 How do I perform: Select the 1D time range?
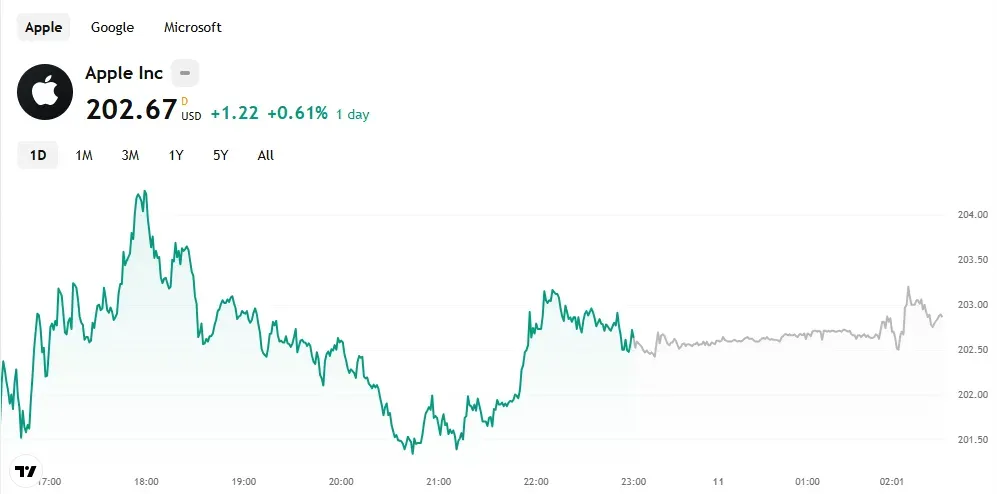point(38,155)
